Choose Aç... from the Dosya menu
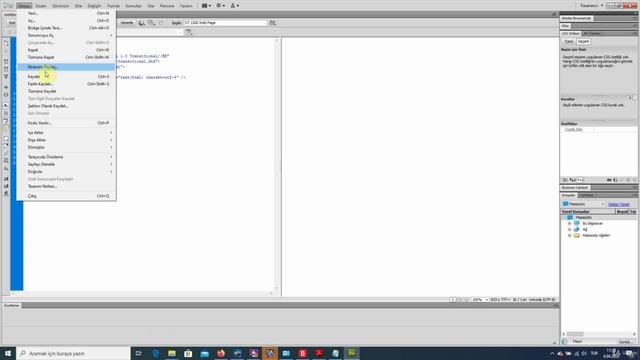Viewport: 640px width, 360px height. (66, 20)
